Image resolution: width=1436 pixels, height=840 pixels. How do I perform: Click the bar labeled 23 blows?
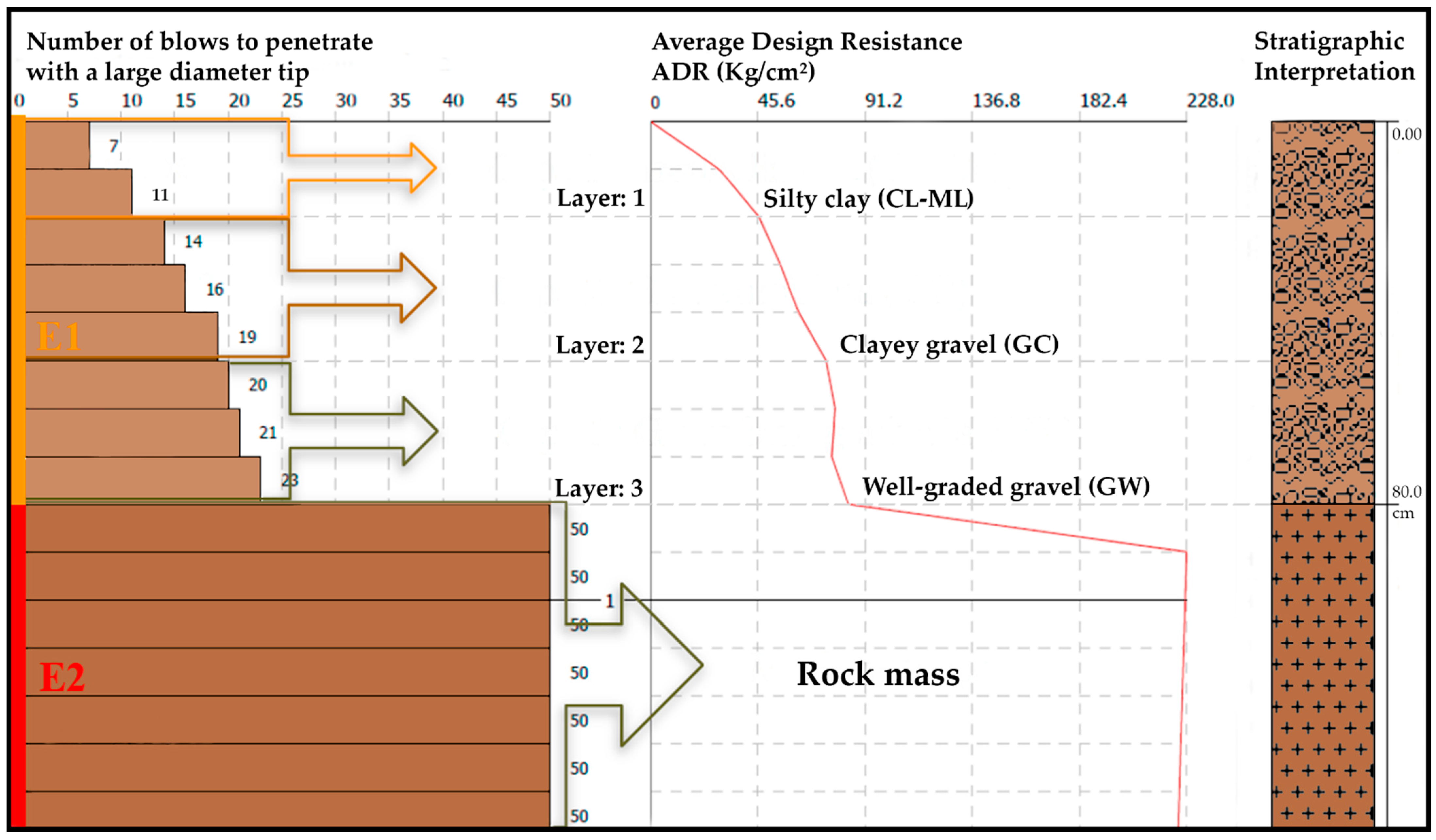[143, 478]
